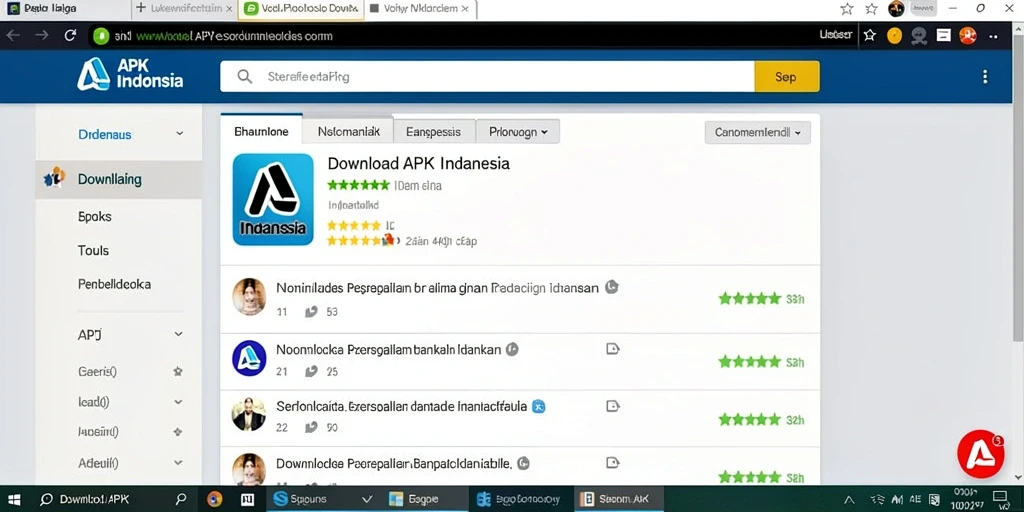Screen dimensions: 1024x512
Task: Switch to the Voiay Nkloraiem browser tab
Action: [418, 9]
